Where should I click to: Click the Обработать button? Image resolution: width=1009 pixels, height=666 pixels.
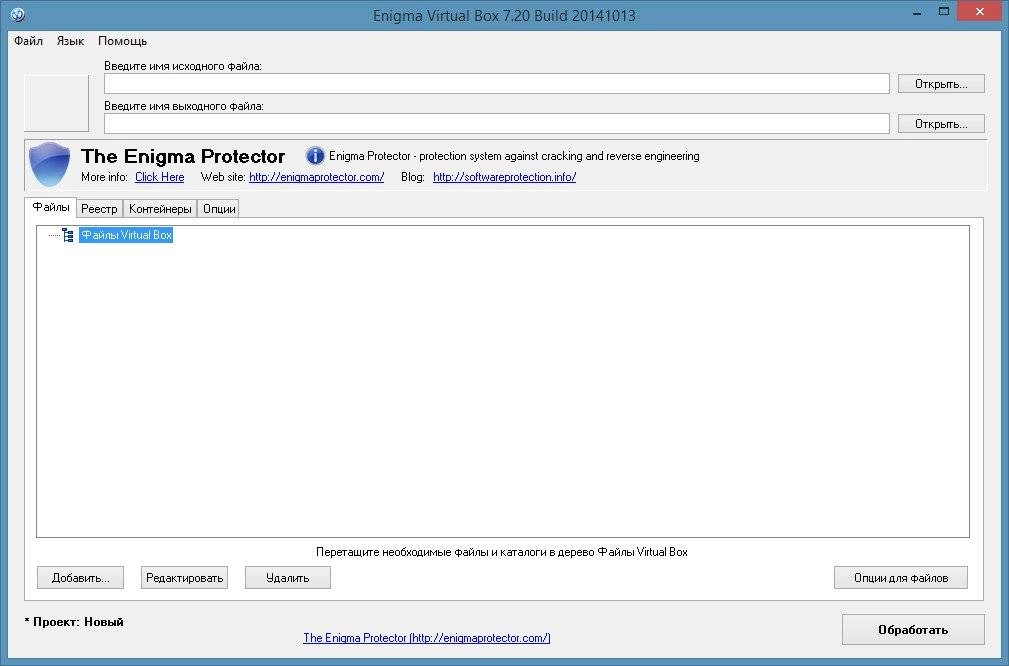913,629
